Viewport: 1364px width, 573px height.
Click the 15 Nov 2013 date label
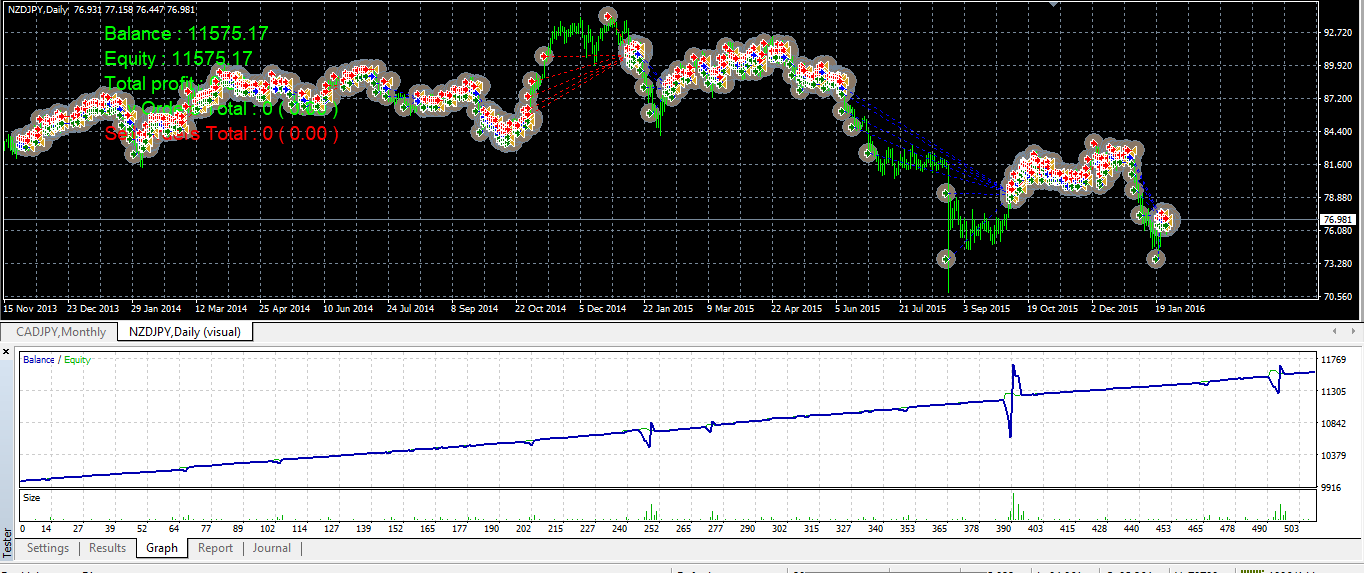click(31, 309)
